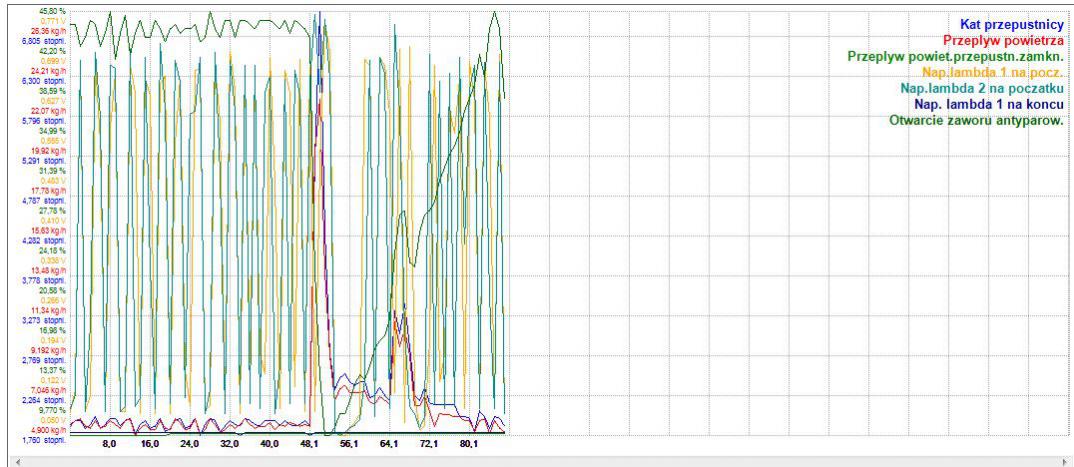This screenshot has height=467, width=1074.
Task: Select legend entry 'Nap. lambda 1 na koncu'
Action: [x=988, y=104]
